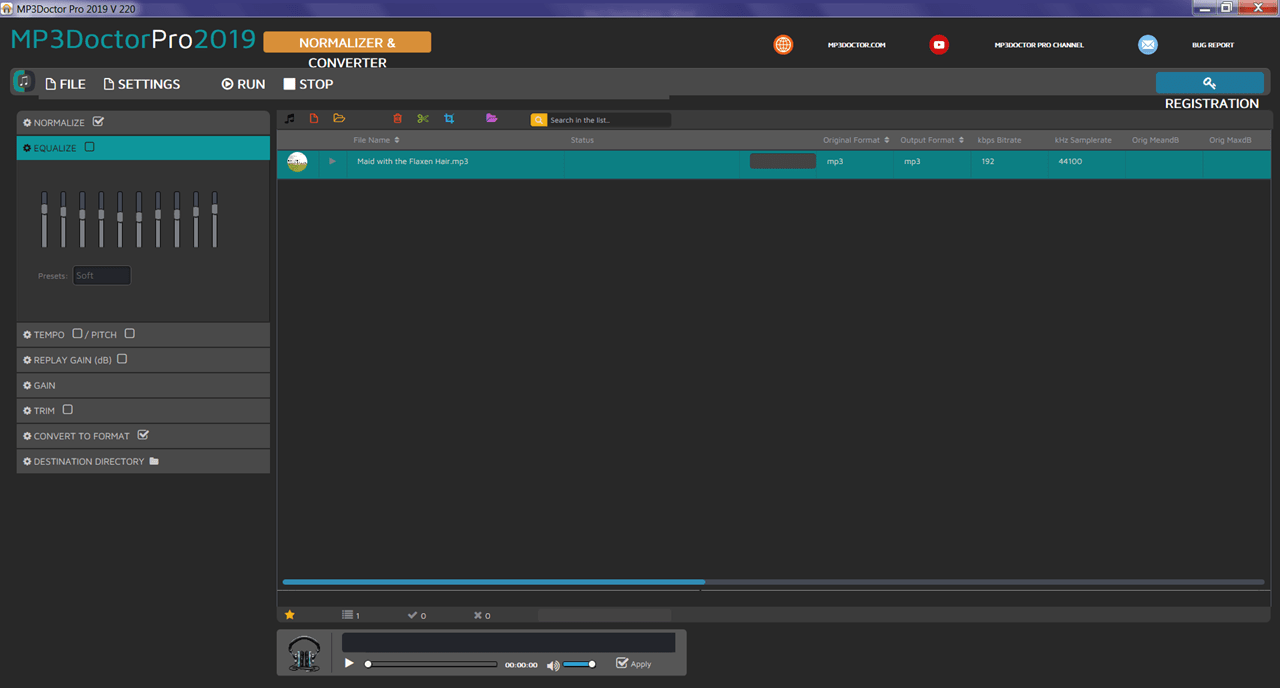1280x688 pixels.
Task: Open the SETTINGS menu
Action: [142, 84]
